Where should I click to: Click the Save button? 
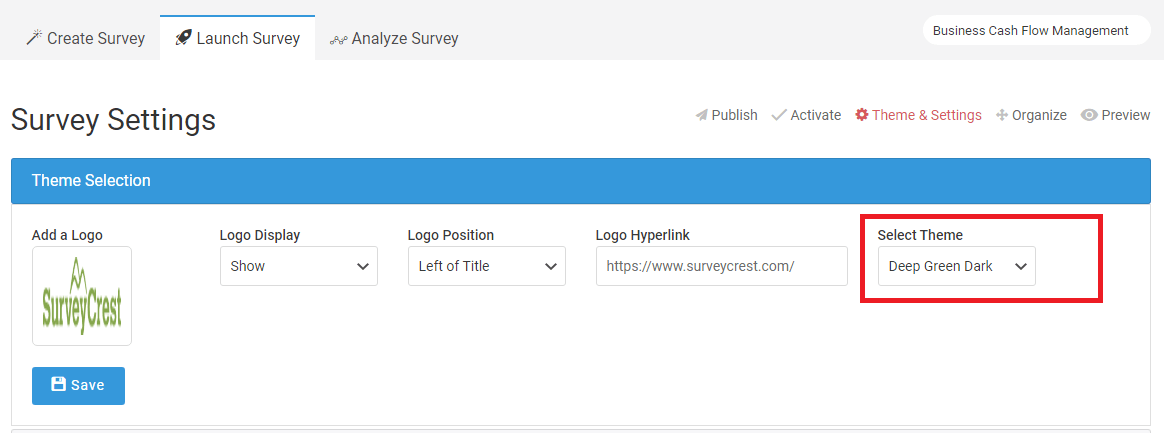tap(78, 385)
